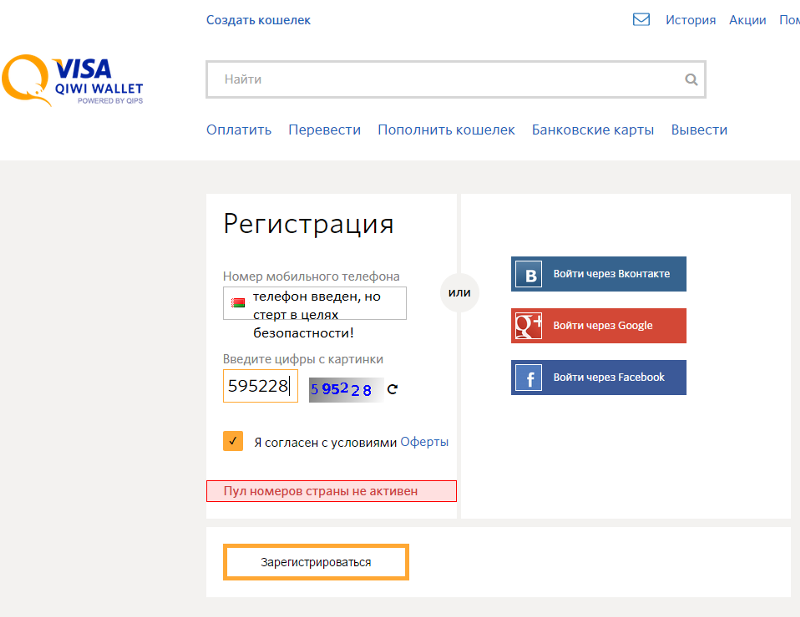Click Войти через Google button
This screenshot has width=800, height=617.
[598, 326]
